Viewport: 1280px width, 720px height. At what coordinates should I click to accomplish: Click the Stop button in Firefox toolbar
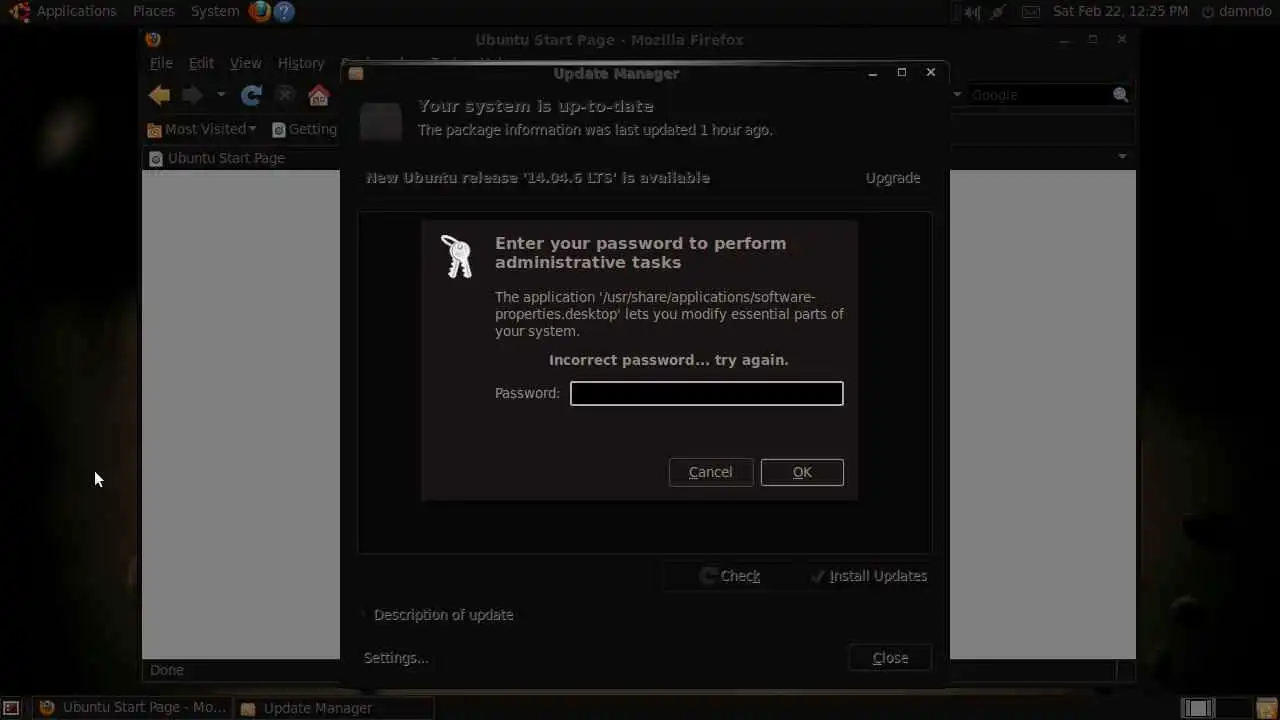click(285, 95)
